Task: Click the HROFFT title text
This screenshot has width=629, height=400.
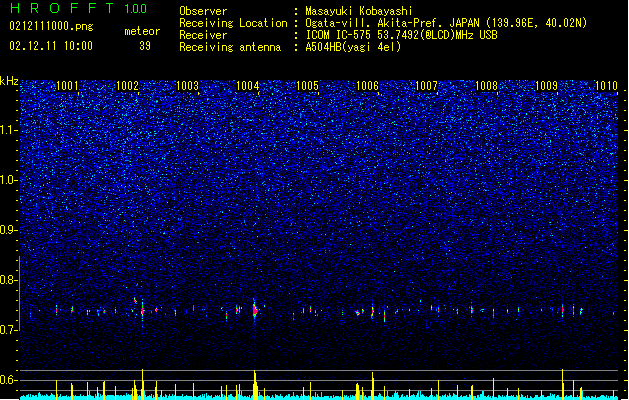Action: point(63,8)
